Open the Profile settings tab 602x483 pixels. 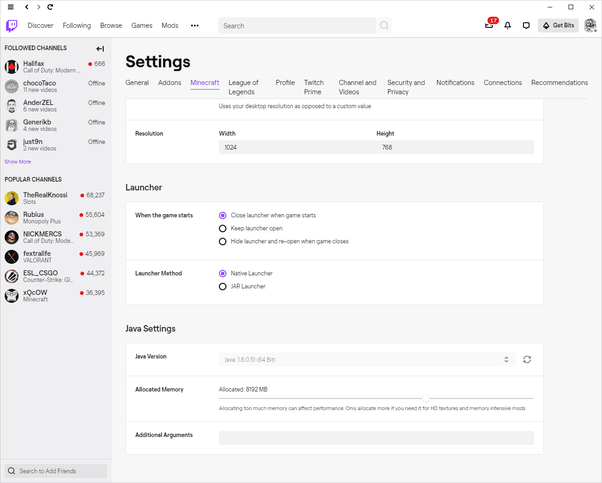(285, 83)
